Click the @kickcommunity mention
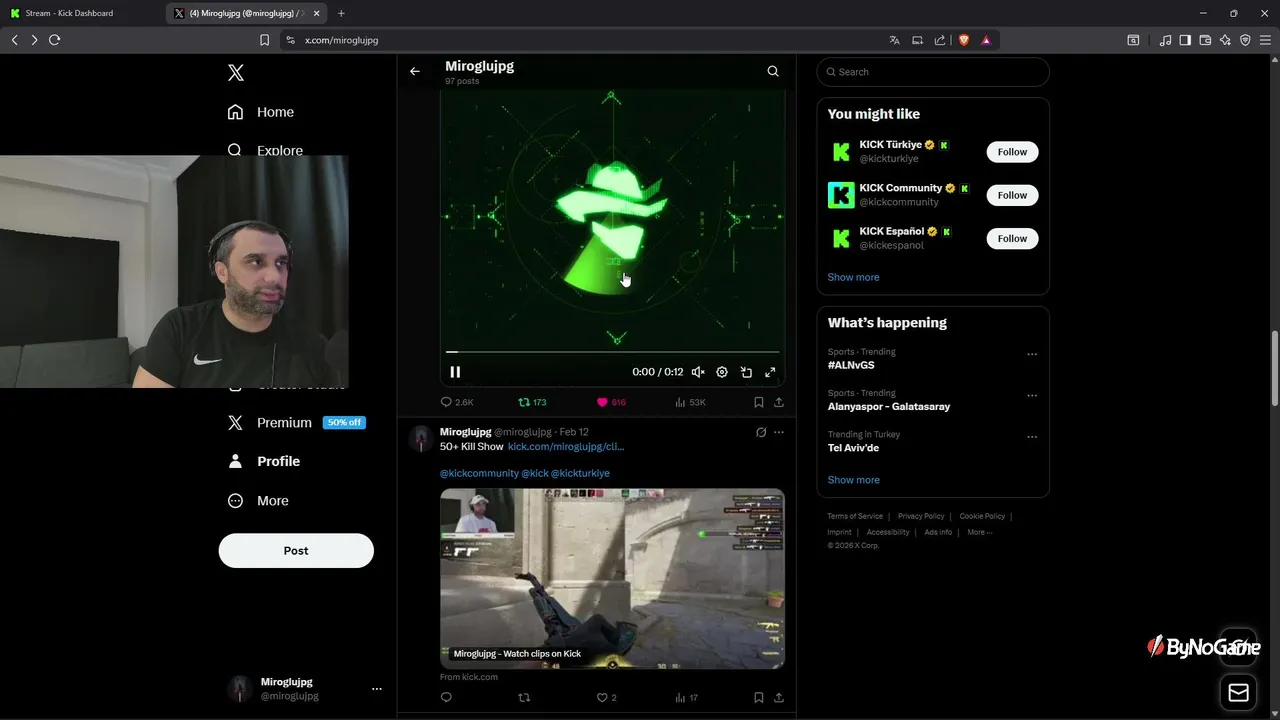 tap(479, 473)
